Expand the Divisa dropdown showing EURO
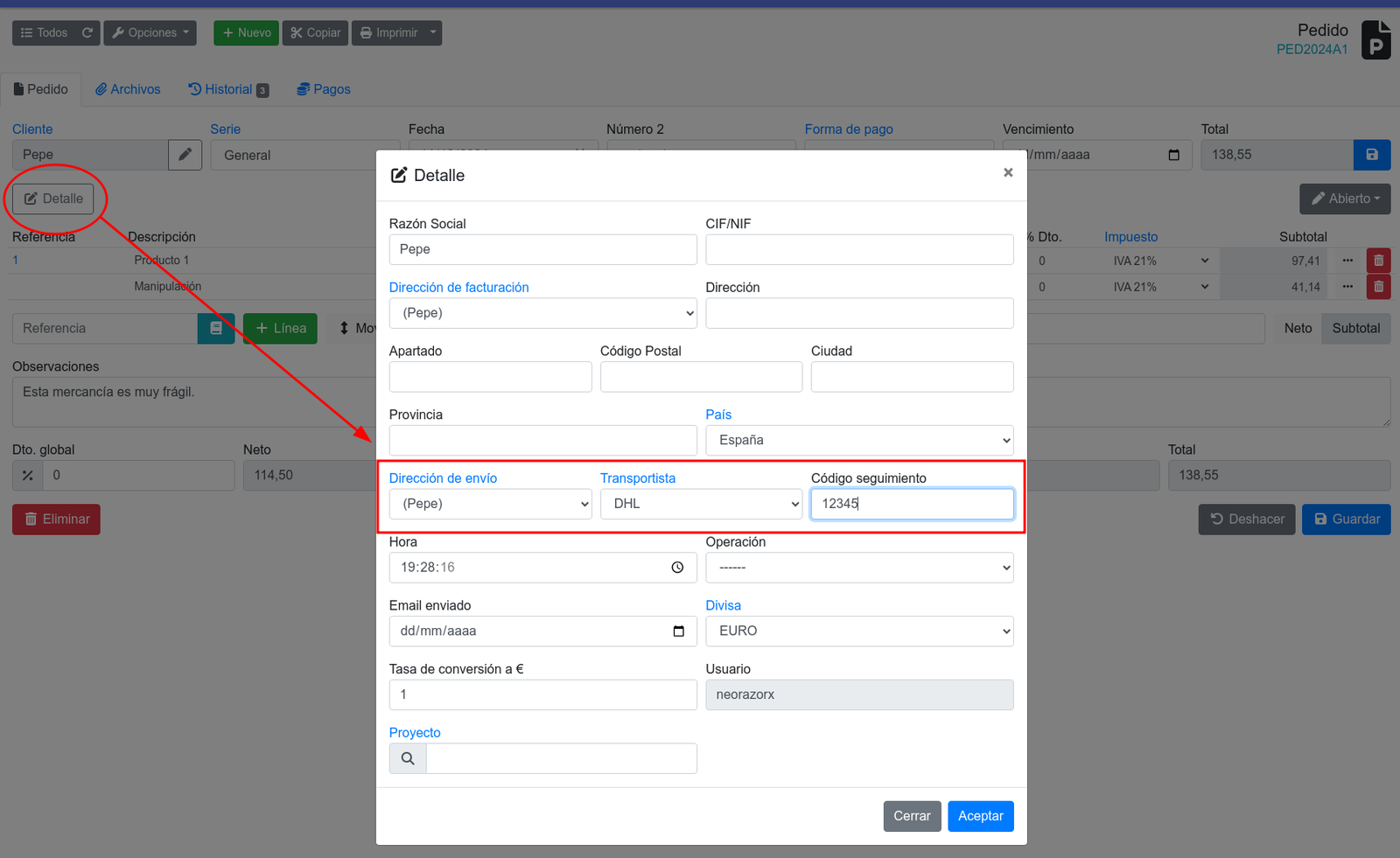1400x858 pixels. click(x=859, y=631)
